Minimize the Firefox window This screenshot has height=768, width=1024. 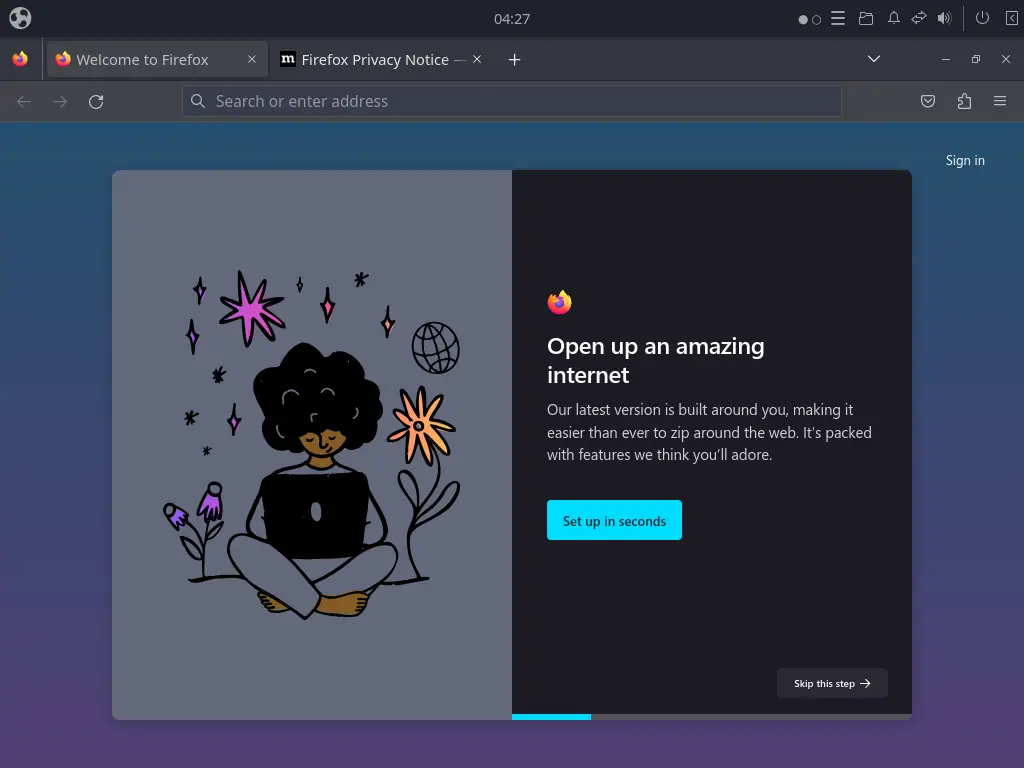pos(946,59)
